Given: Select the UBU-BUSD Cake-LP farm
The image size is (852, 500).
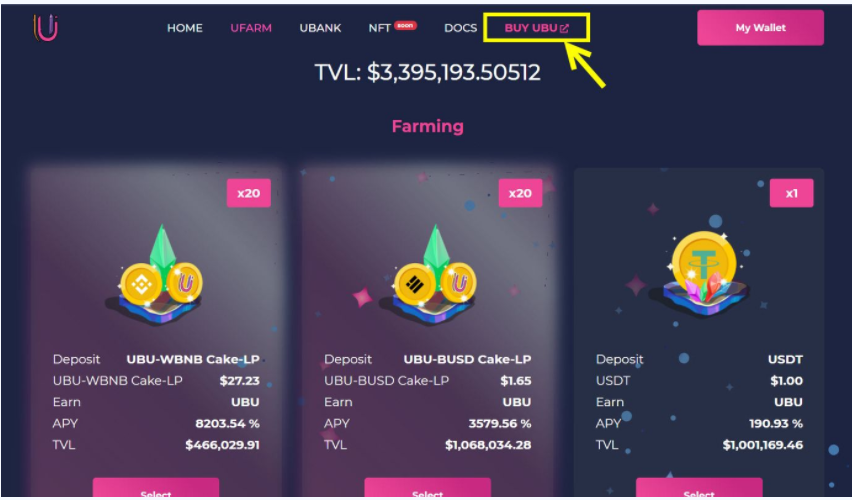Looking at the screenshot, I should pos(428,489).
